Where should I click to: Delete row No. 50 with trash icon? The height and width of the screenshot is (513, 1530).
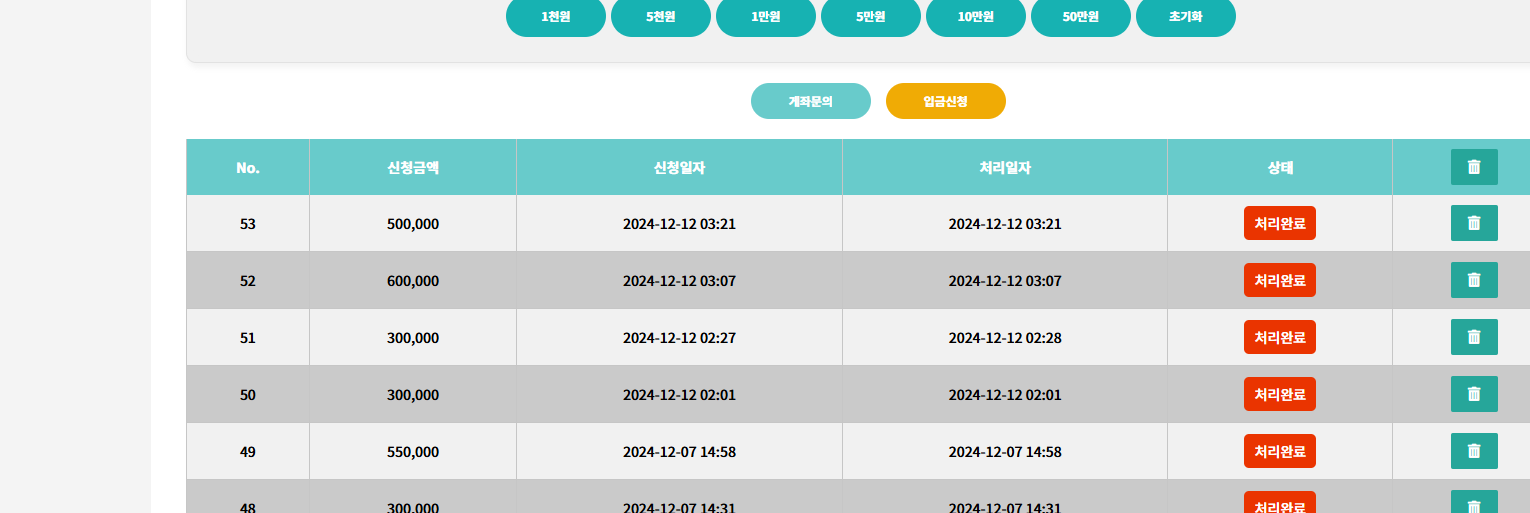pyautogui.click(x=1474, y=394)
